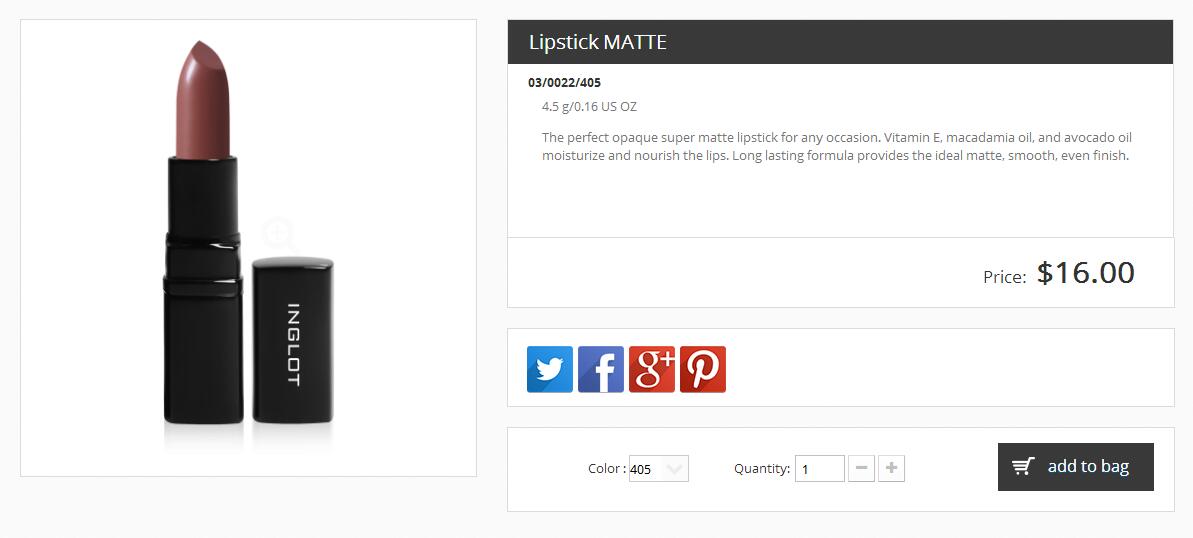This screenshot has width=1193, height=538.
Task: Click the Quantity label
Action: [762, 469]
